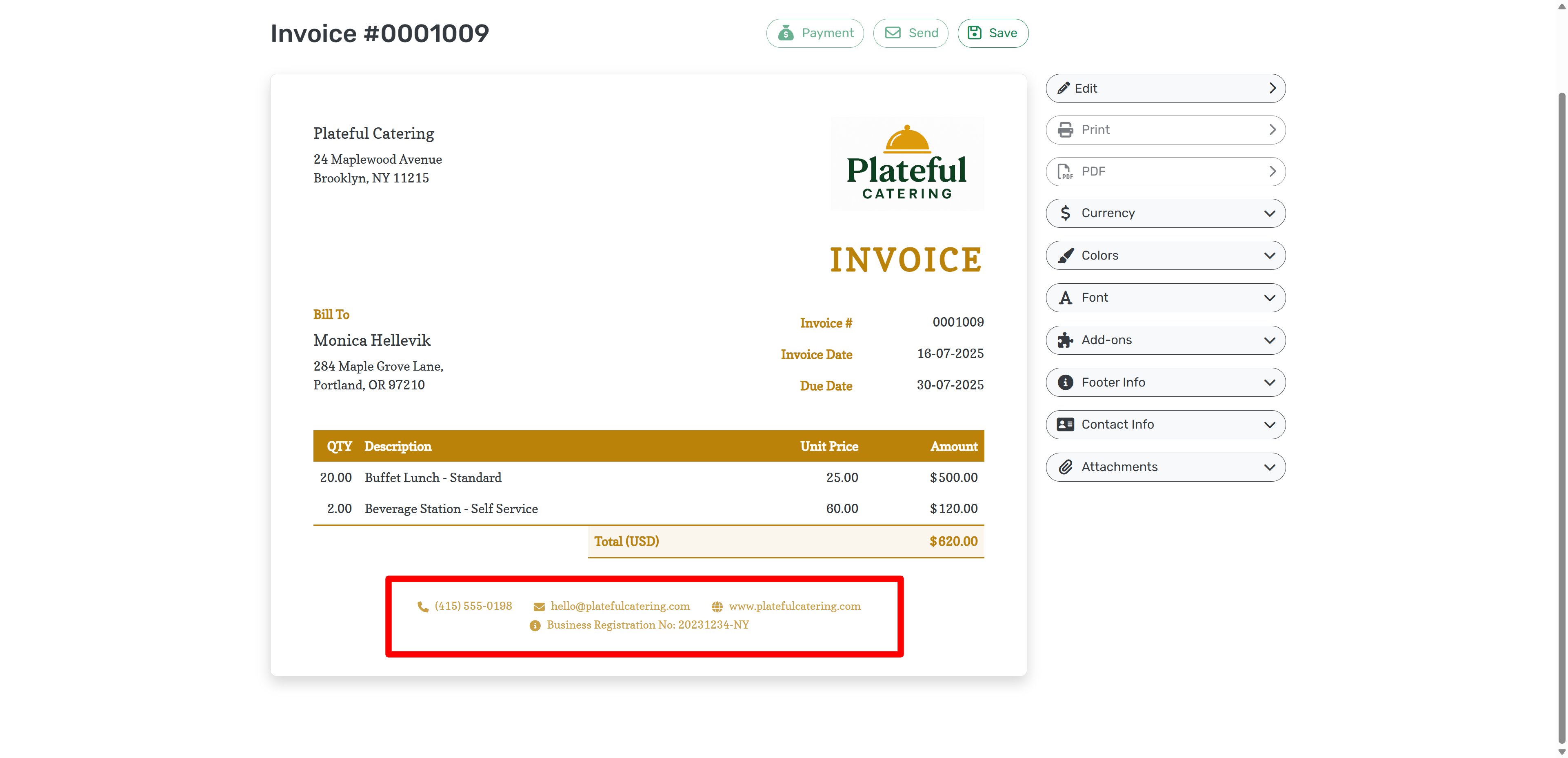Click the Contact Info label text
Viewport: 1568px width, 758px height.
tap(1117, 425)
